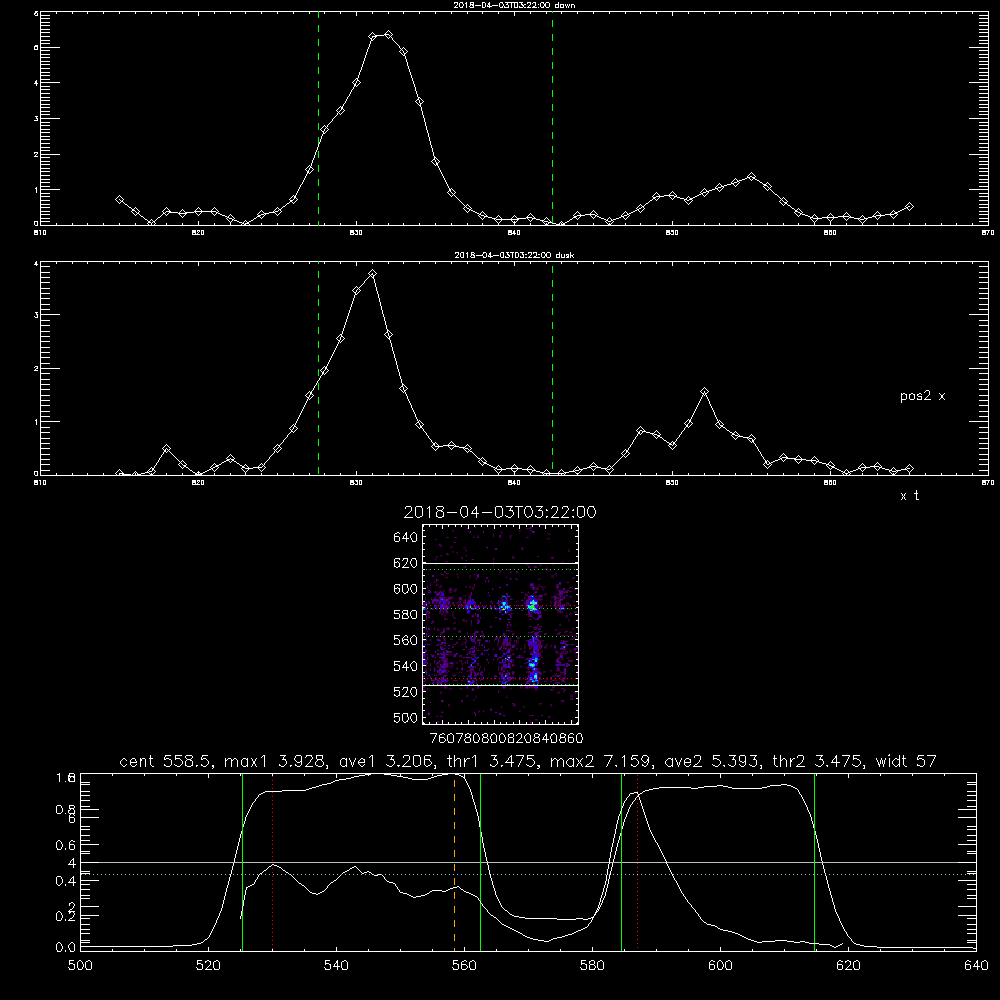Screen dimensions: 1000x1000
Task: Click the 600 label on the bottom plot x-axis
Action: coord(721,966)
